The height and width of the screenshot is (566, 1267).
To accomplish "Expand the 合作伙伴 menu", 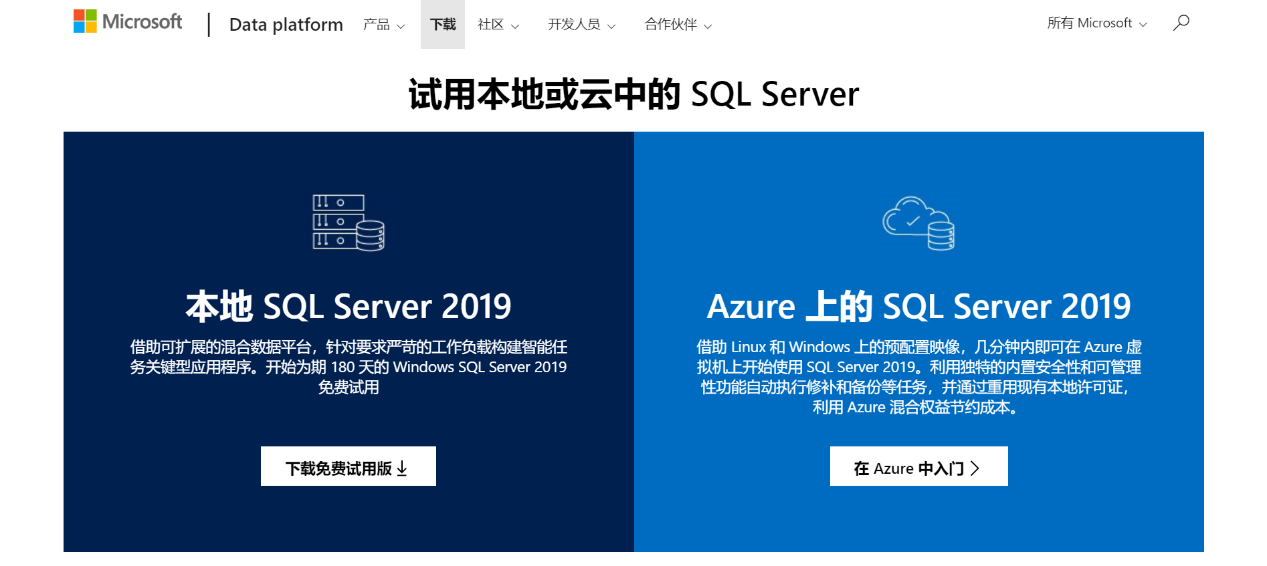I will coord(678,24).
